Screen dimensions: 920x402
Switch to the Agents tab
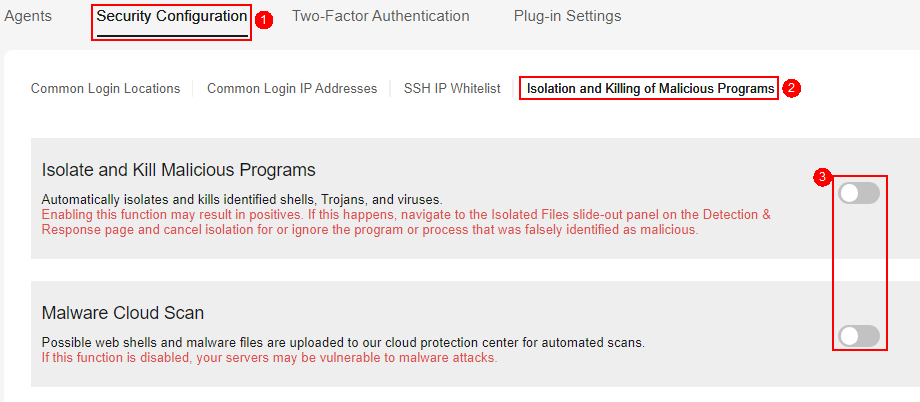(x=28, y=16)
